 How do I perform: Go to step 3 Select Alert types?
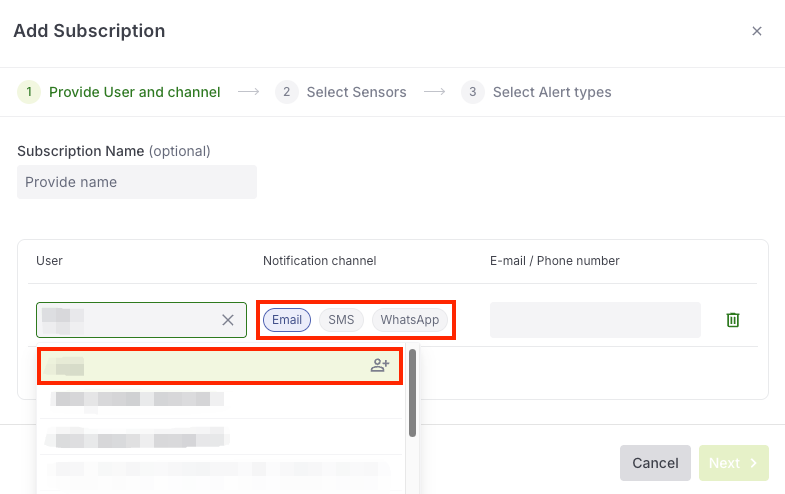536,92
